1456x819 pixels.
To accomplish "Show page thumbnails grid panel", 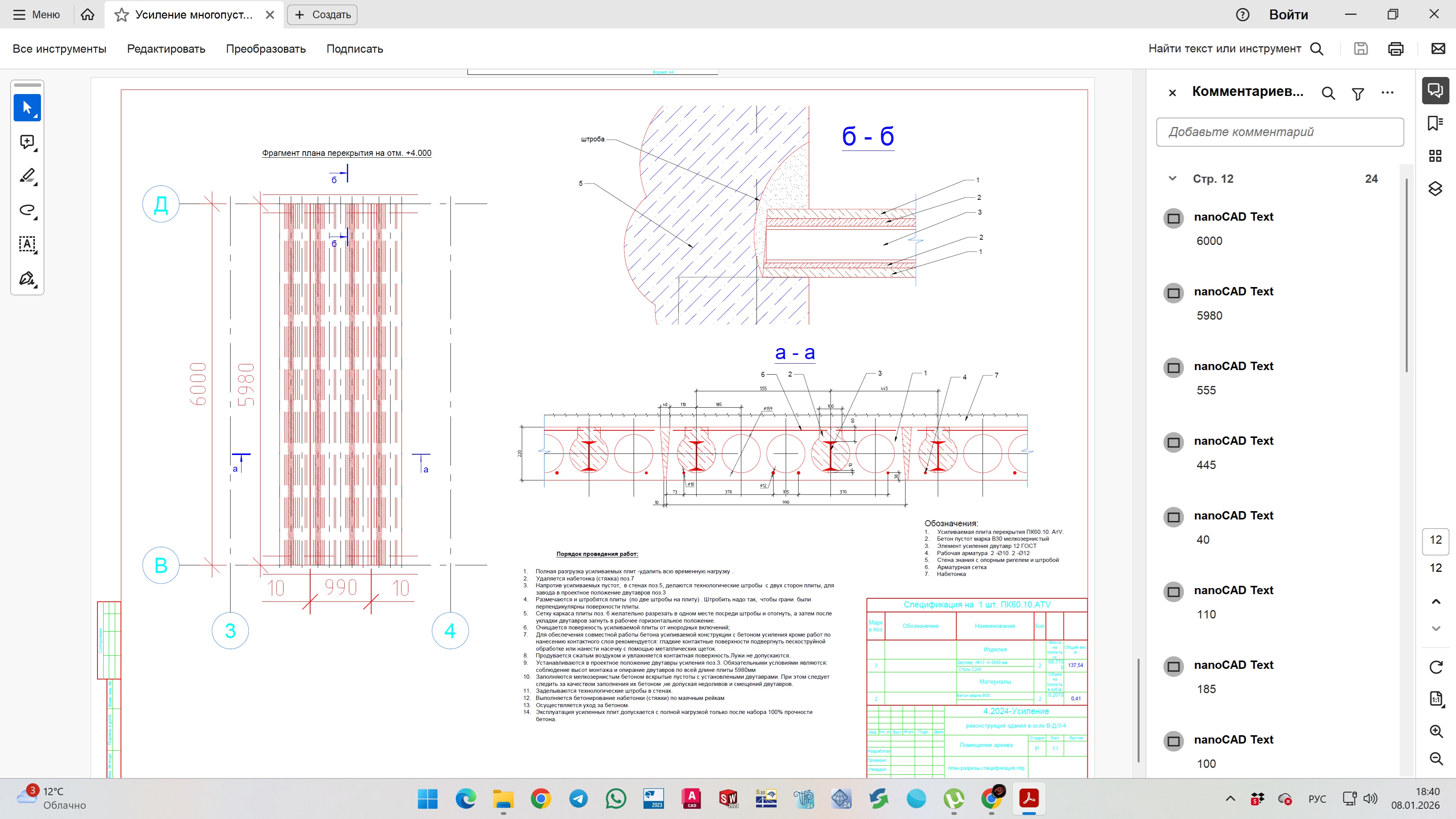I will tap(1436, 156).
